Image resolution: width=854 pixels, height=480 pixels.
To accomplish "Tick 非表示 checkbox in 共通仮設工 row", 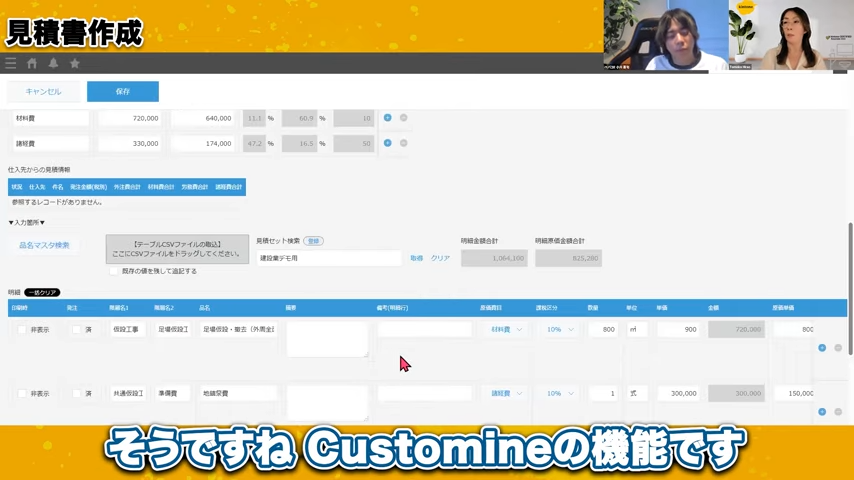I will tap(22, 393).
